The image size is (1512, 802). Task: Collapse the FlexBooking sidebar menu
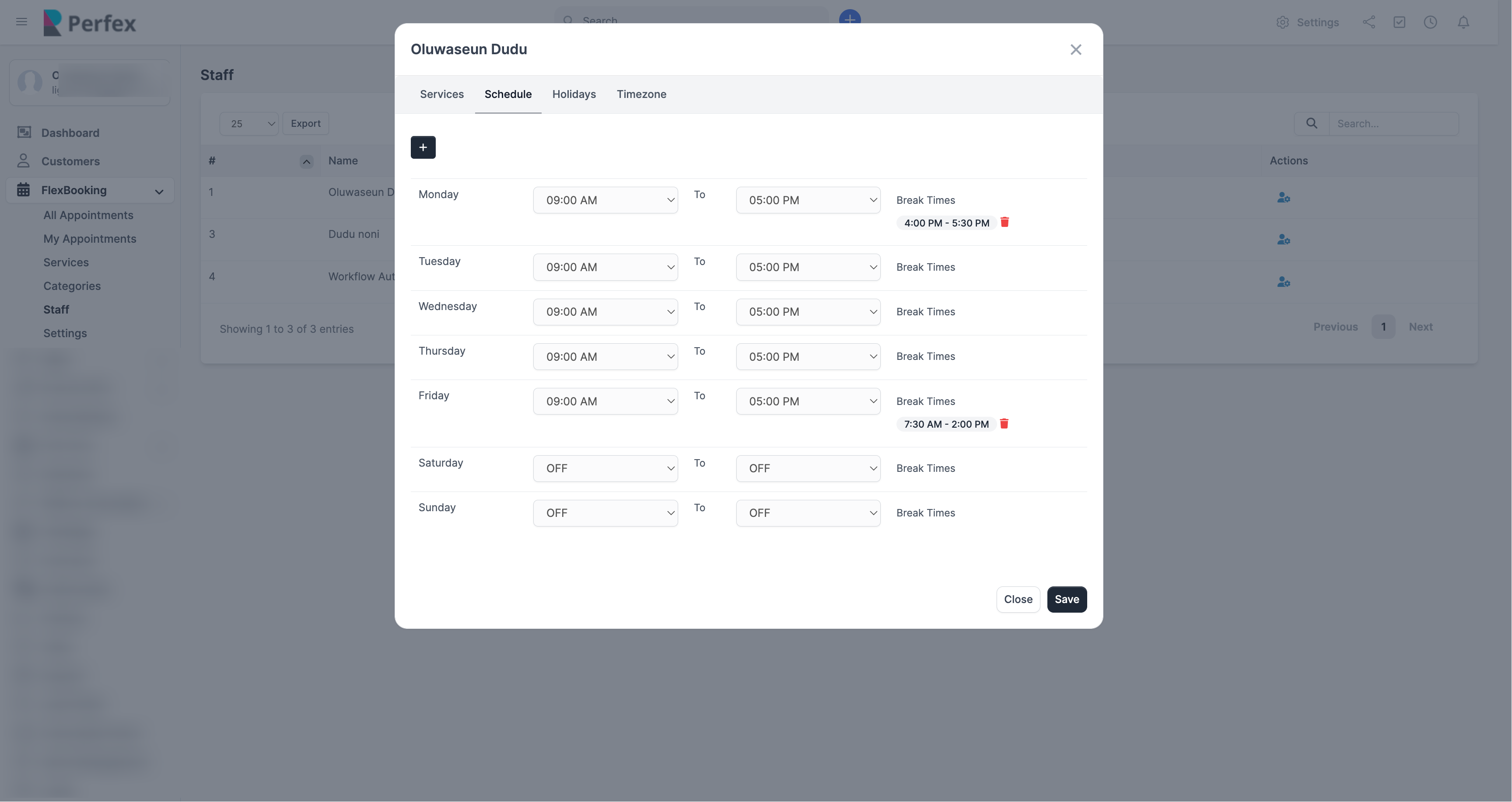(x=158, y=191)
